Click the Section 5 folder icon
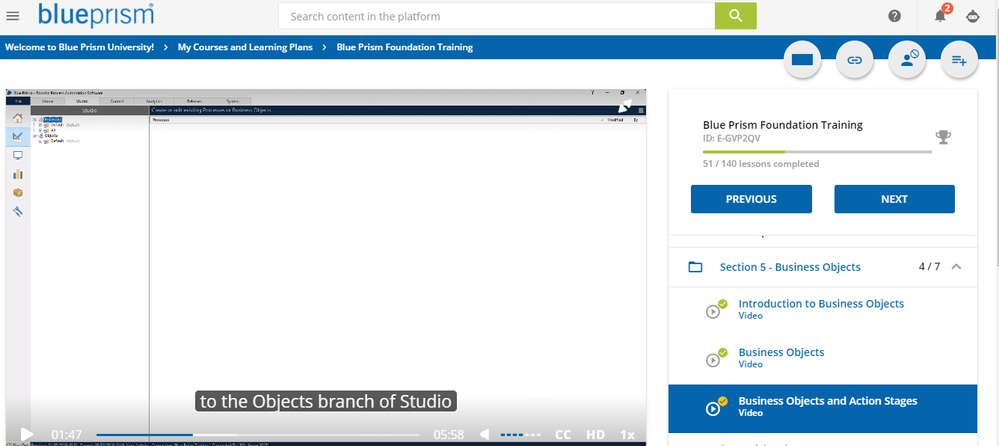The width and height of the screenshot is (999, 446). tap(695, 267)
